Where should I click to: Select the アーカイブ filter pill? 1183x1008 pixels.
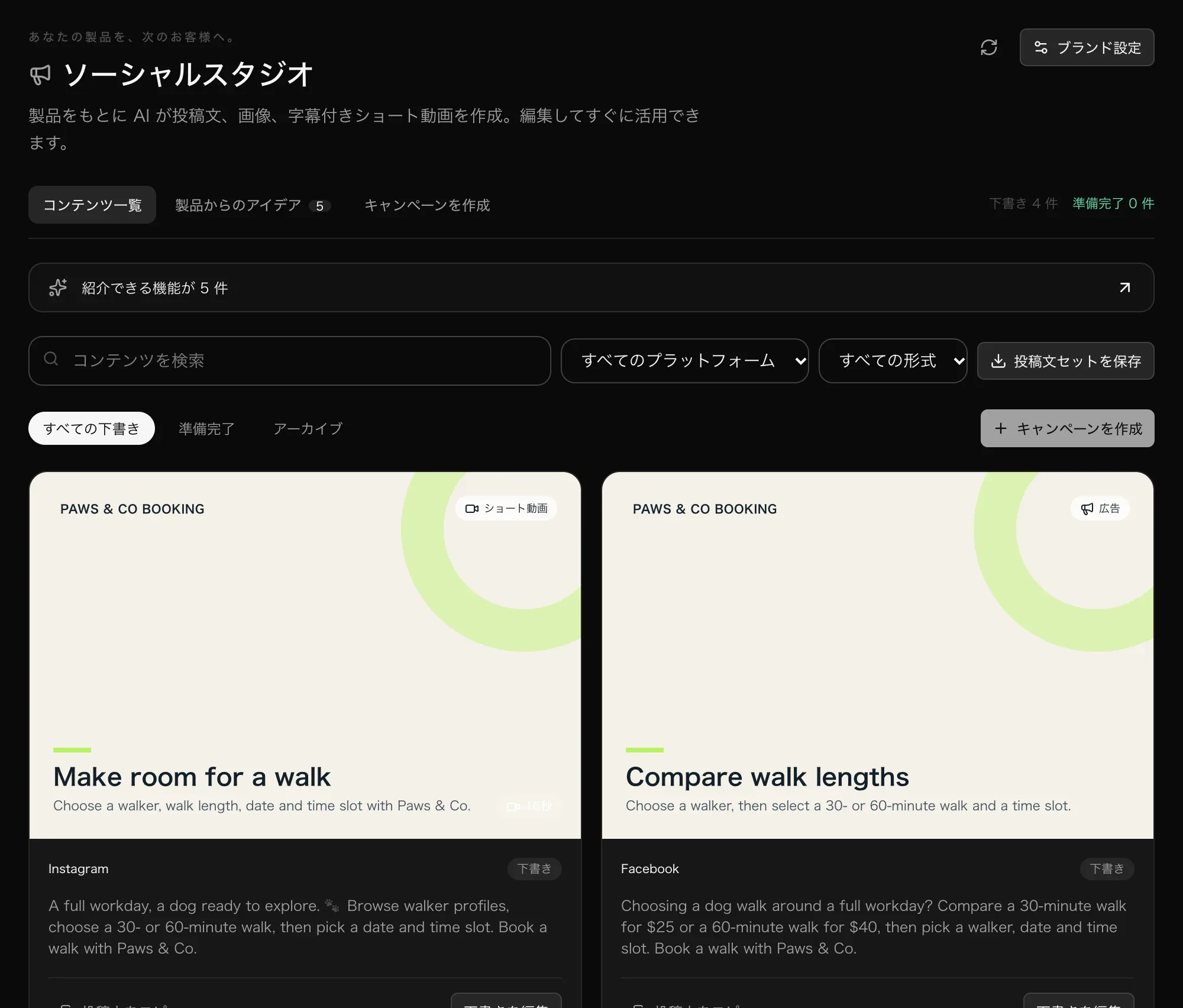308,428
